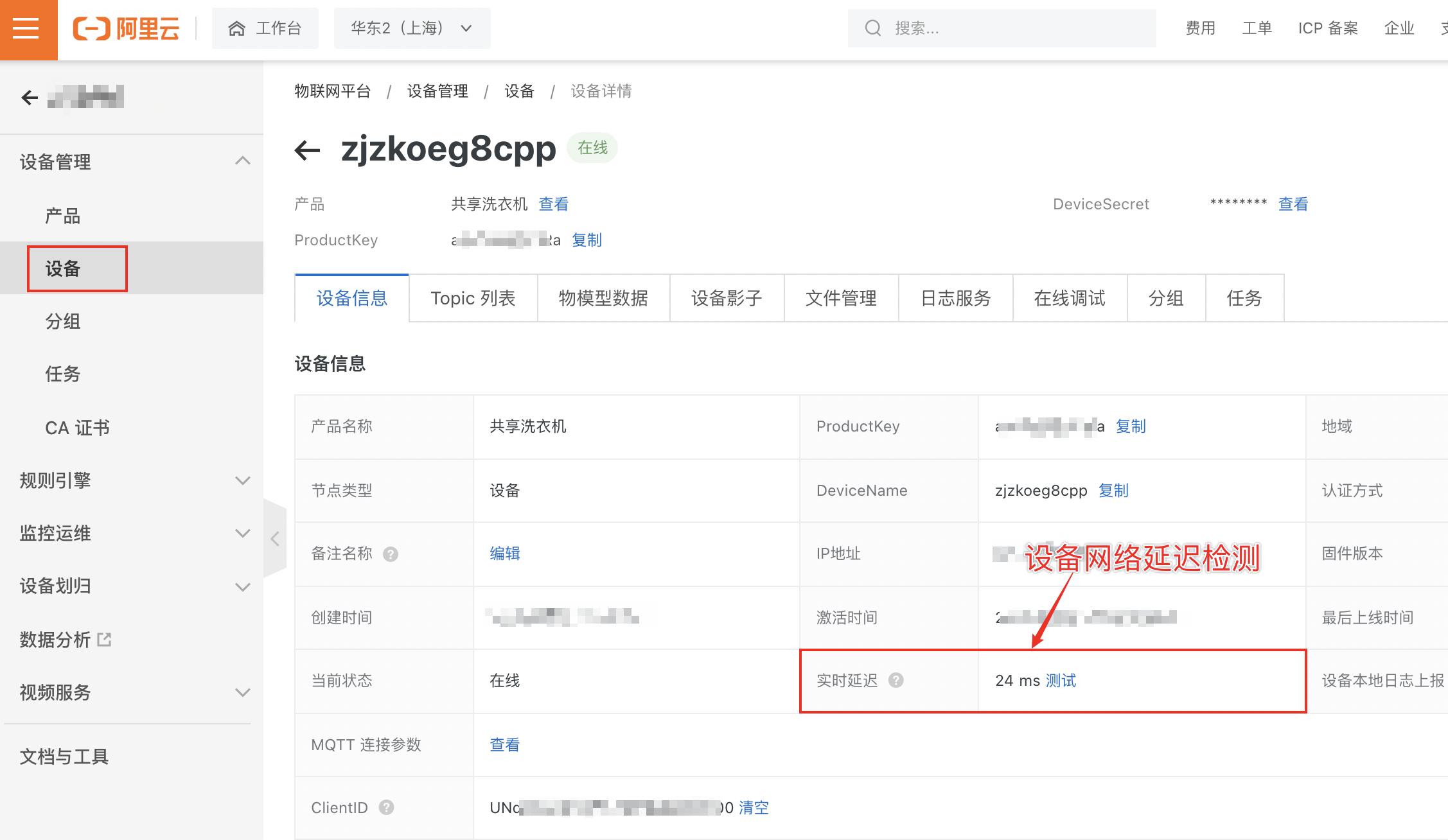Click 清空 link next to ClientID
The height and width of the screenshot is (840, 1448).
754,808
